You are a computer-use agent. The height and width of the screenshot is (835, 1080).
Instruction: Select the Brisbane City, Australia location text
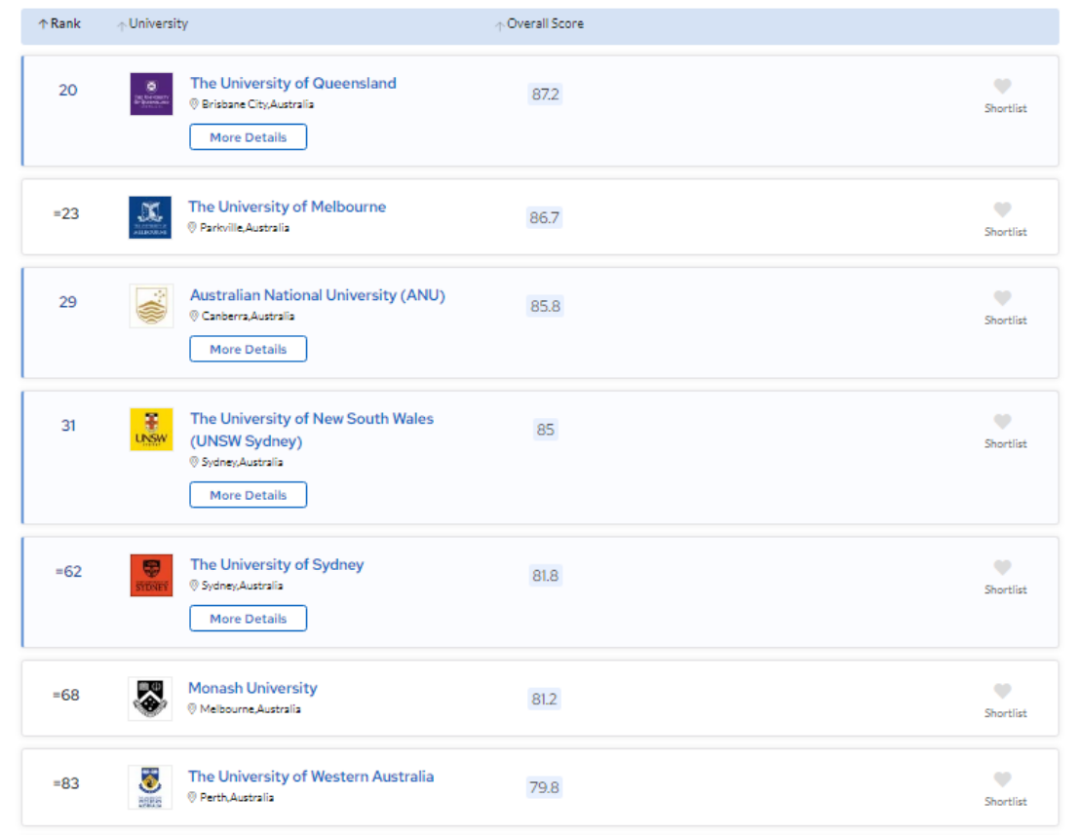pos(258,104)
